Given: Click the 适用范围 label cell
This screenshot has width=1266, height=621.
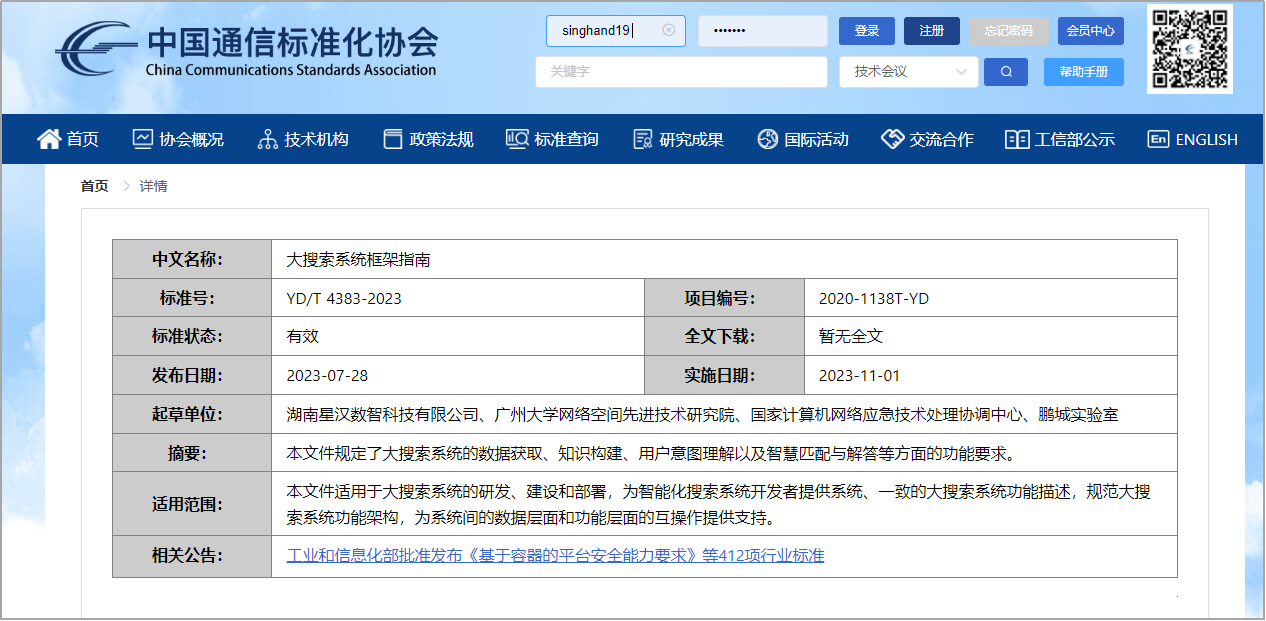Looking at the screenshot, I should click(192, 504).
